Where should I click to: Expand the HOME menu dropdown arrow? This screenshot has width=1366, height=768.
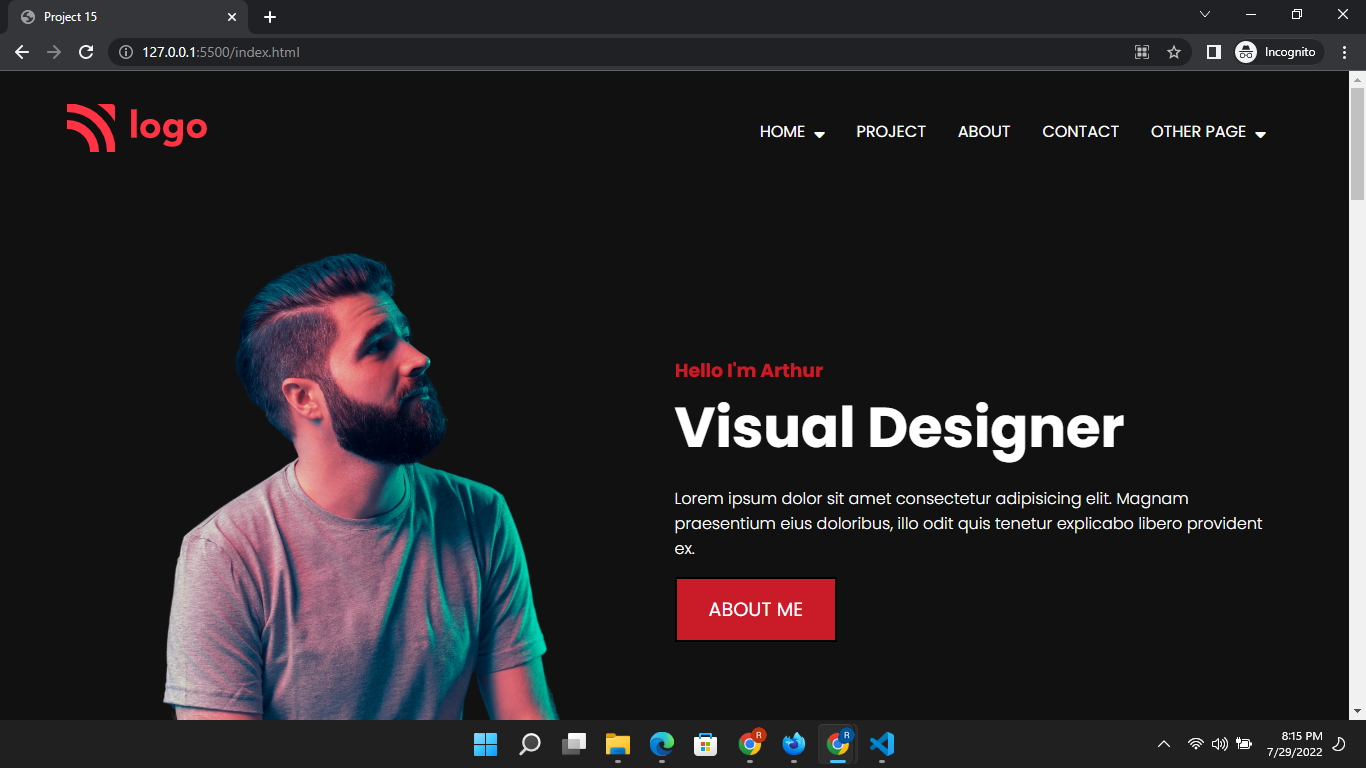[x=819, y=134]
